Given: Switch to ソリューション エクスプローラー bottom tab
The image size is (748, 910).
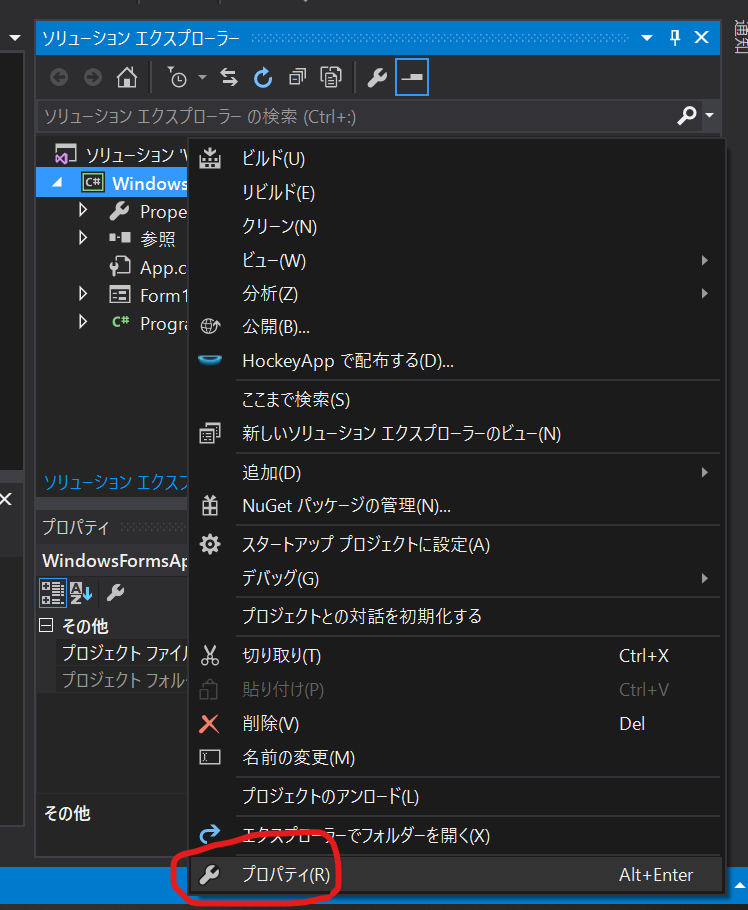Looking at the screenshot, I should (116, 482).
